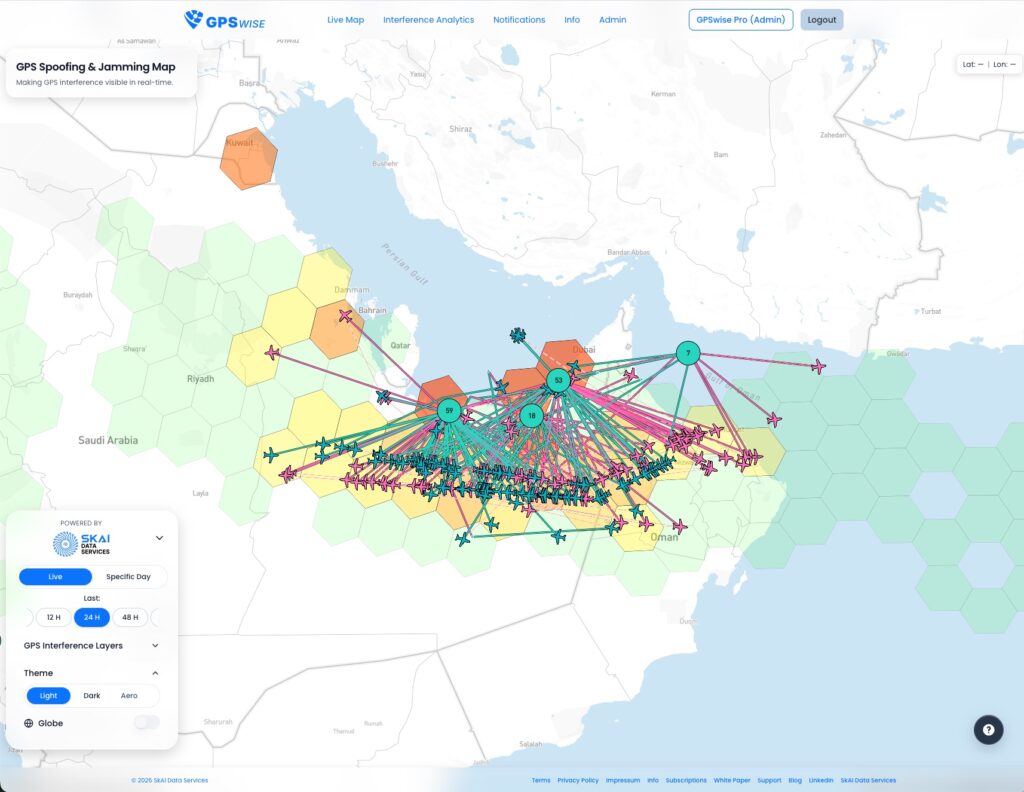The width and height of the screenshot is (1024, 792).
Task: Click the cluster marker labeled 18
Action: point(532,415)
